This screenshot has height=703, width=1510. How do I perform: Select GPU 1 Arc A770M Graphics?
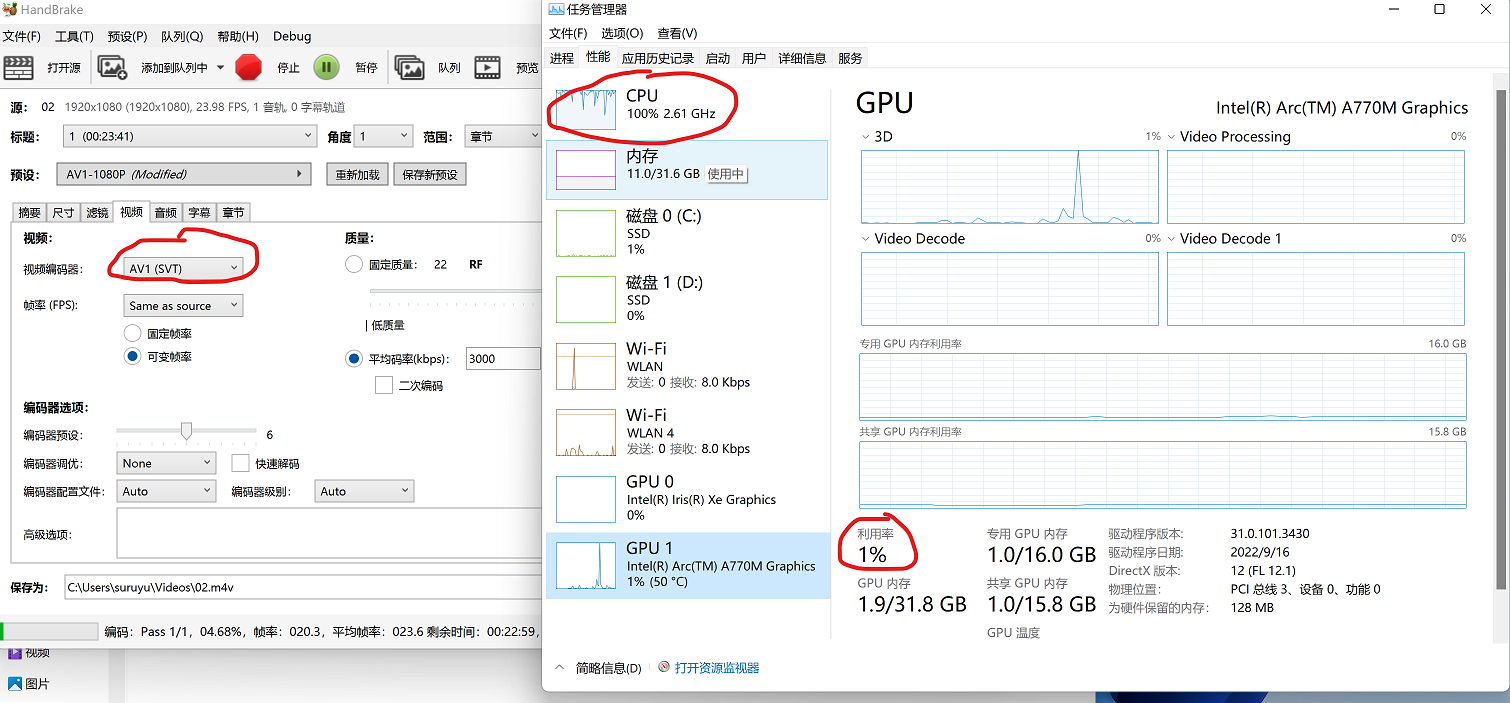[687, 565]
